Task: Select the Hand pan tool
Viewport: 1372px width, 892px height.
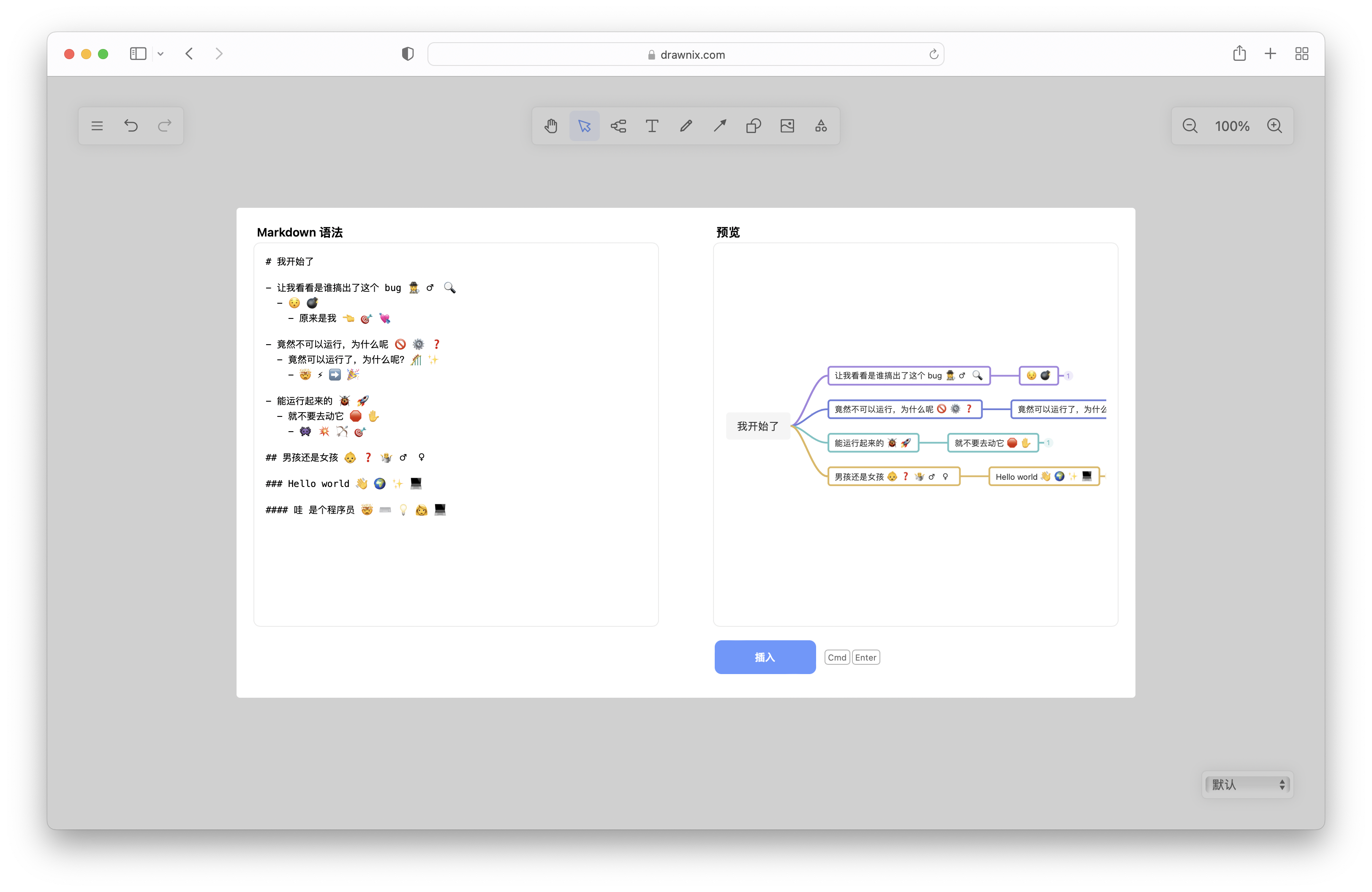Action: point(550,125)
